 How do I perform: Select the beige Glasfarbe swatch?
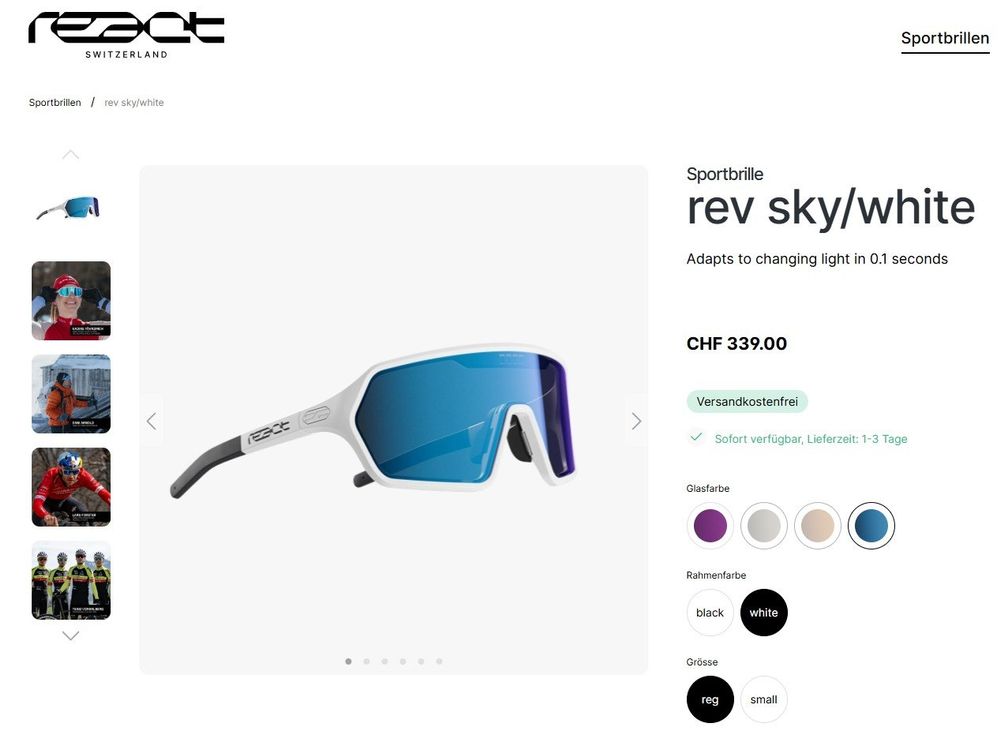point(818,525)
